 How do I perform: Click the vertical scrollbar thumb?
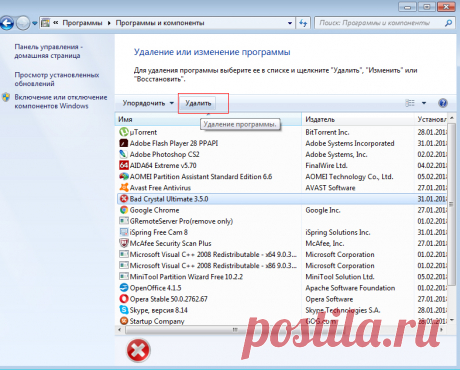tap(451, 204)
